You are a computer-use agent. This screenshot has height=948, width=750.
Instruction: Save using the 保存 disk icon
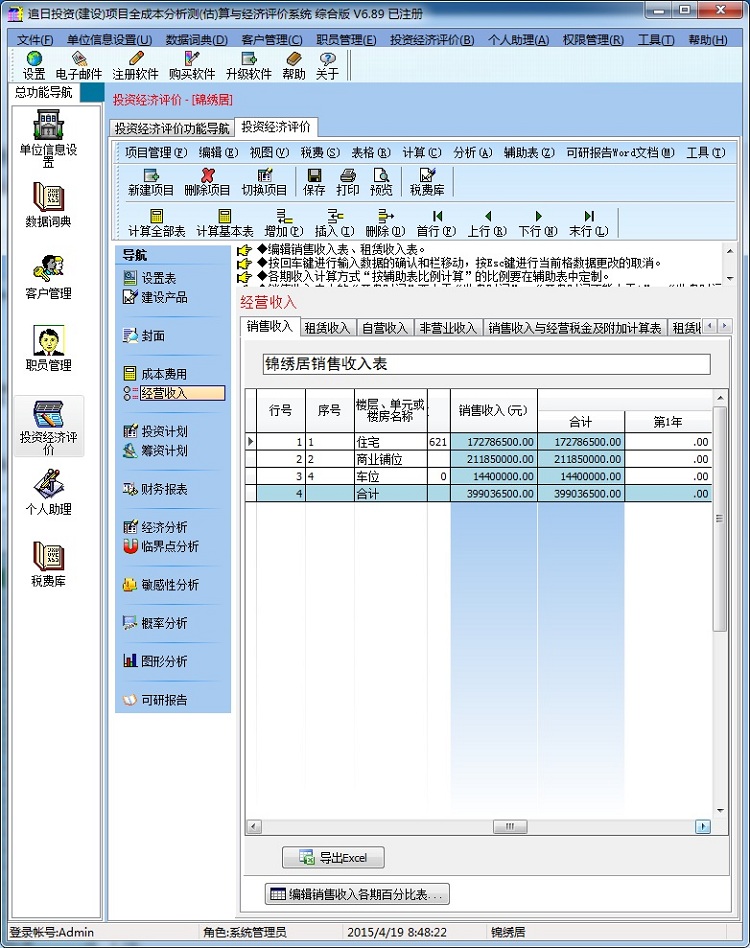click(314, 182)
